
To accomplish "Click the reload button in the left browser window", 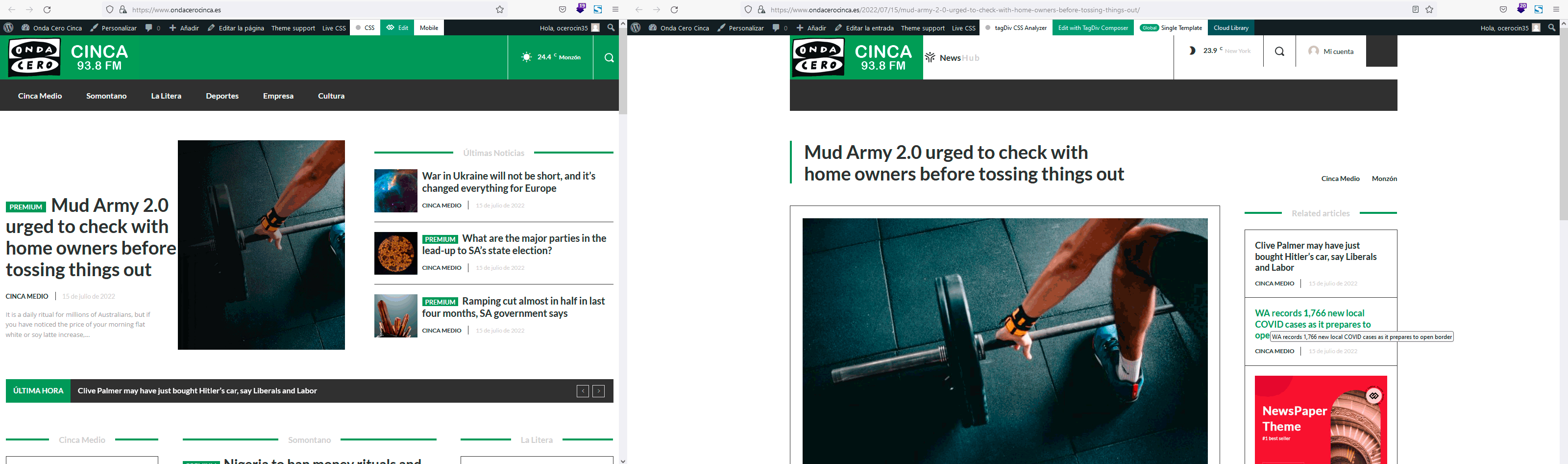I will [x=47, y=10].
